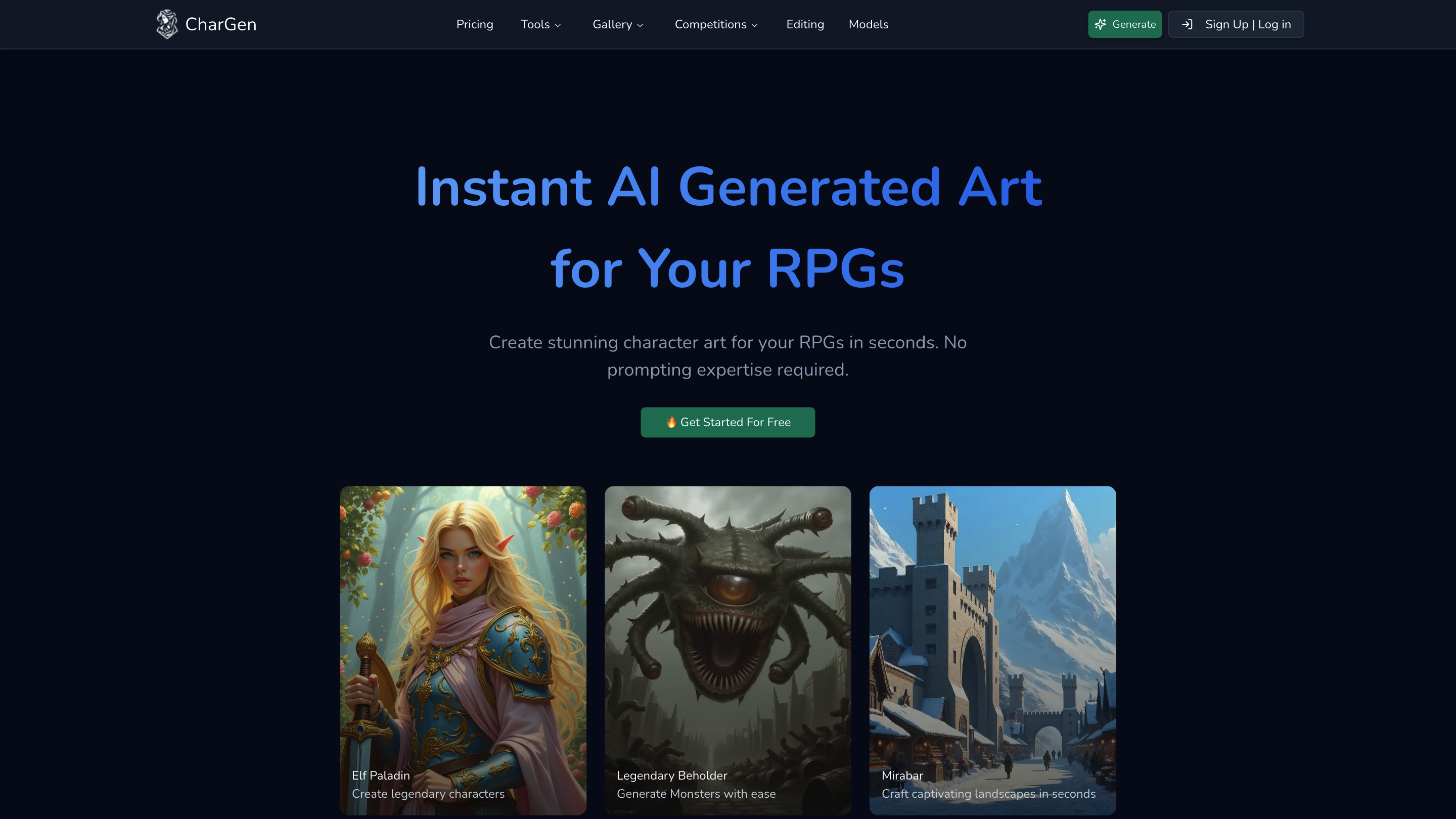Open the Mirabar landscape image card

coord(992,651)
